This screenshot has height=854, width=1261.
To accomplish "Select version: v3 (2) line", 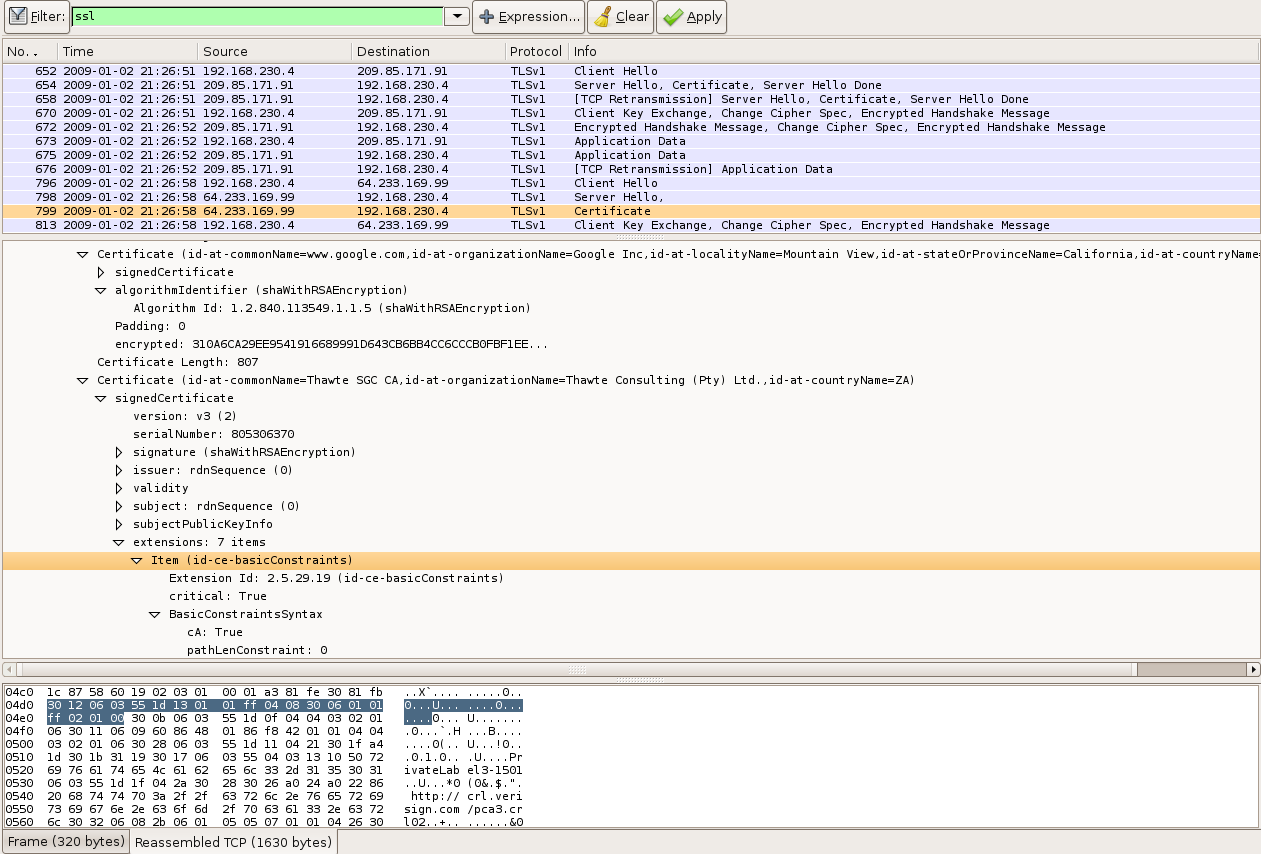I will point(185,416).
